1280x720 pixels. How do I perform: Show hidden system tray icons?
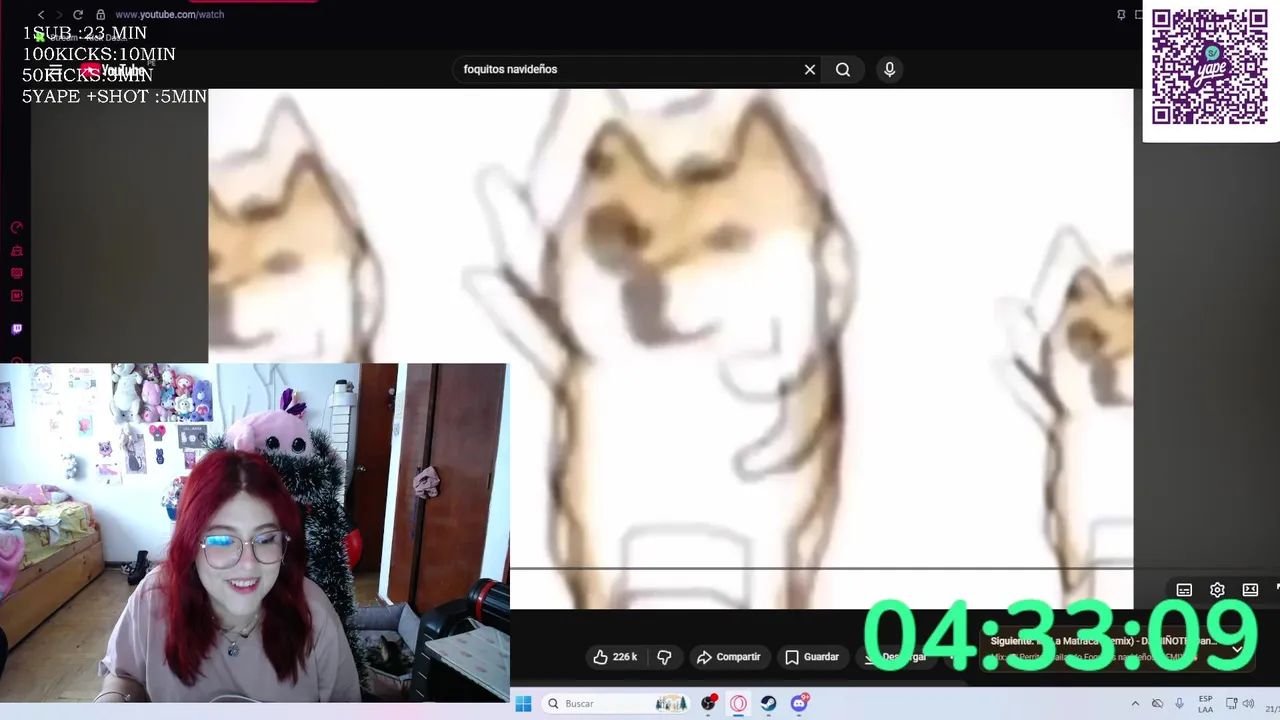click(x=1135, y=704)
